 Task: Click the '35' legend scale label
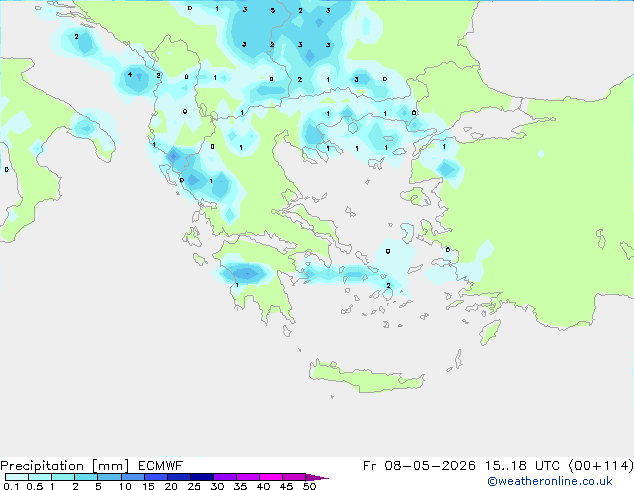pos(240,486)
